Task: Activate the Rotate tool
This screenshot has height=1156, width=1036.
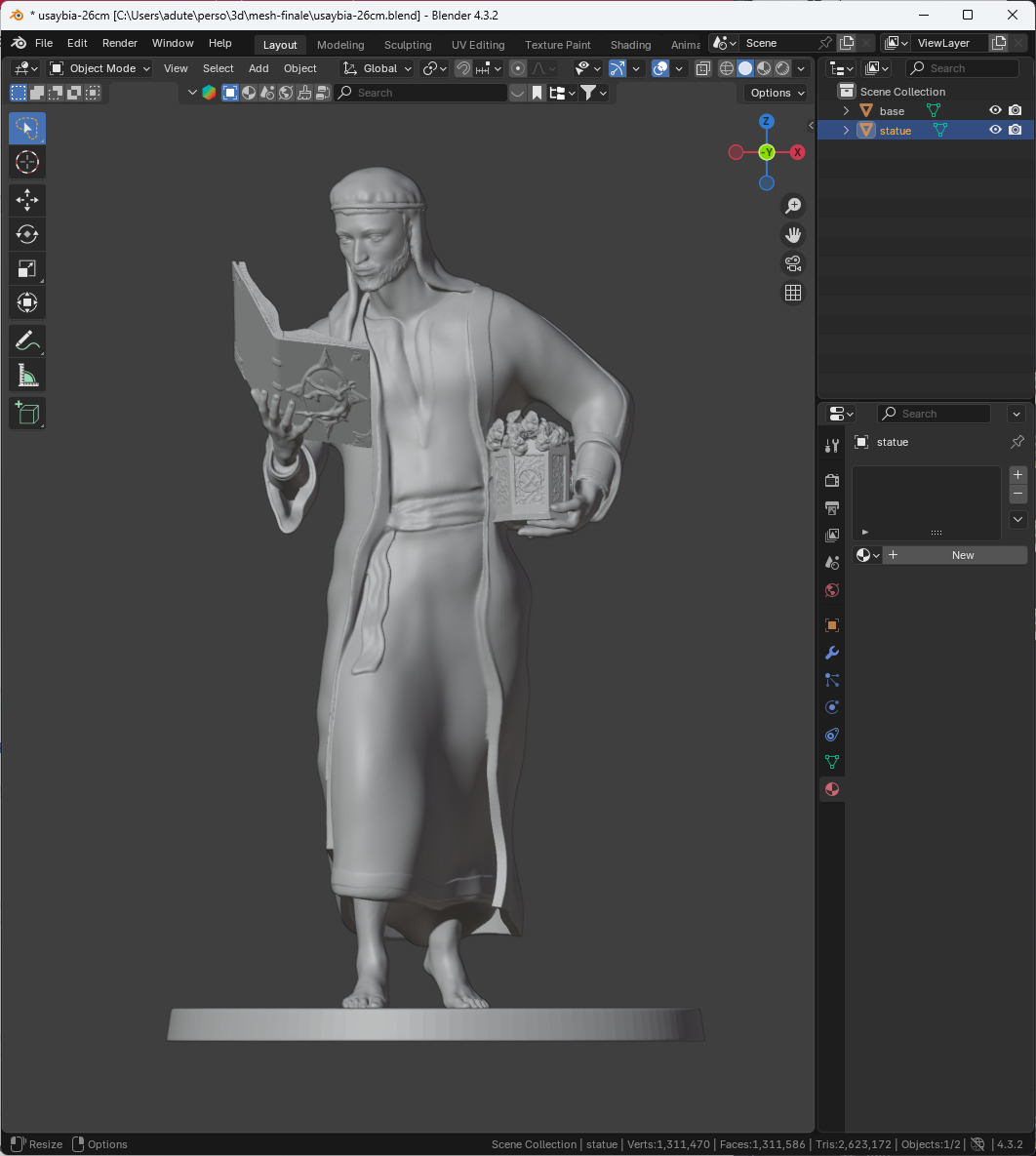Action: point(27,234)
